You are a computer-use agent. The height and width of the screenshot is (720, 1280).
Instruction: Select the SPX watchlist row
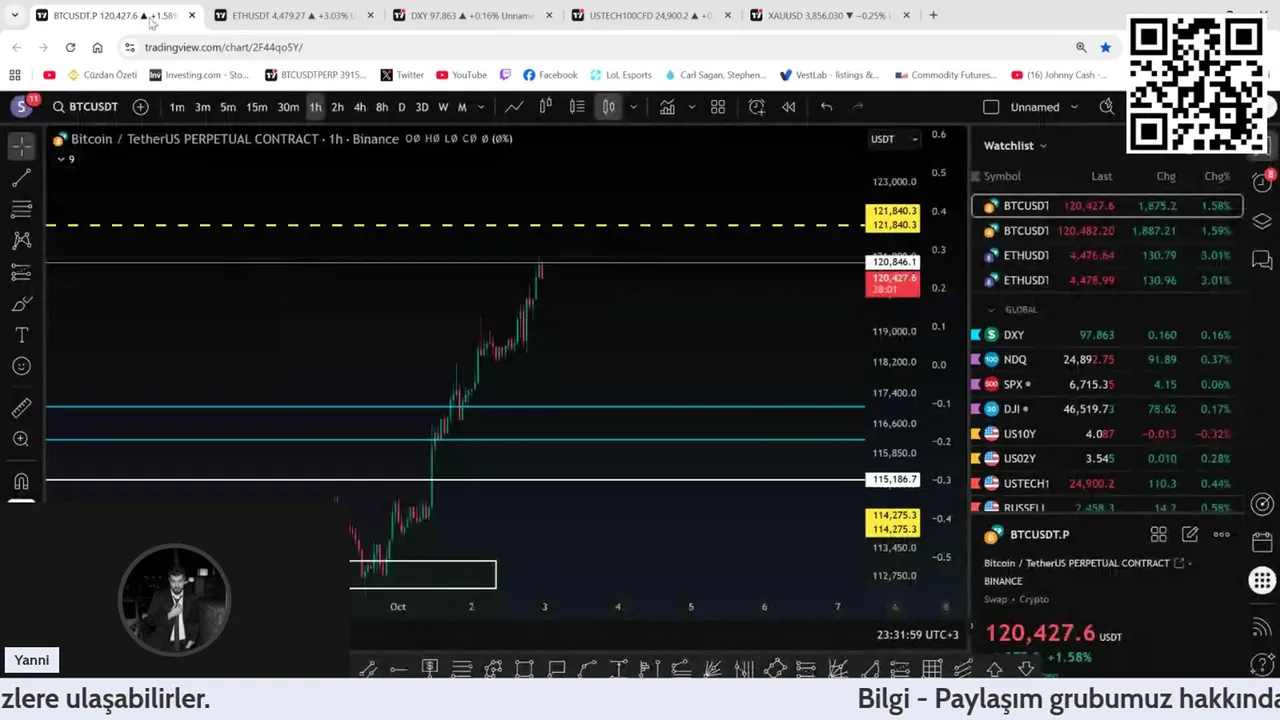pos(1107,384)
